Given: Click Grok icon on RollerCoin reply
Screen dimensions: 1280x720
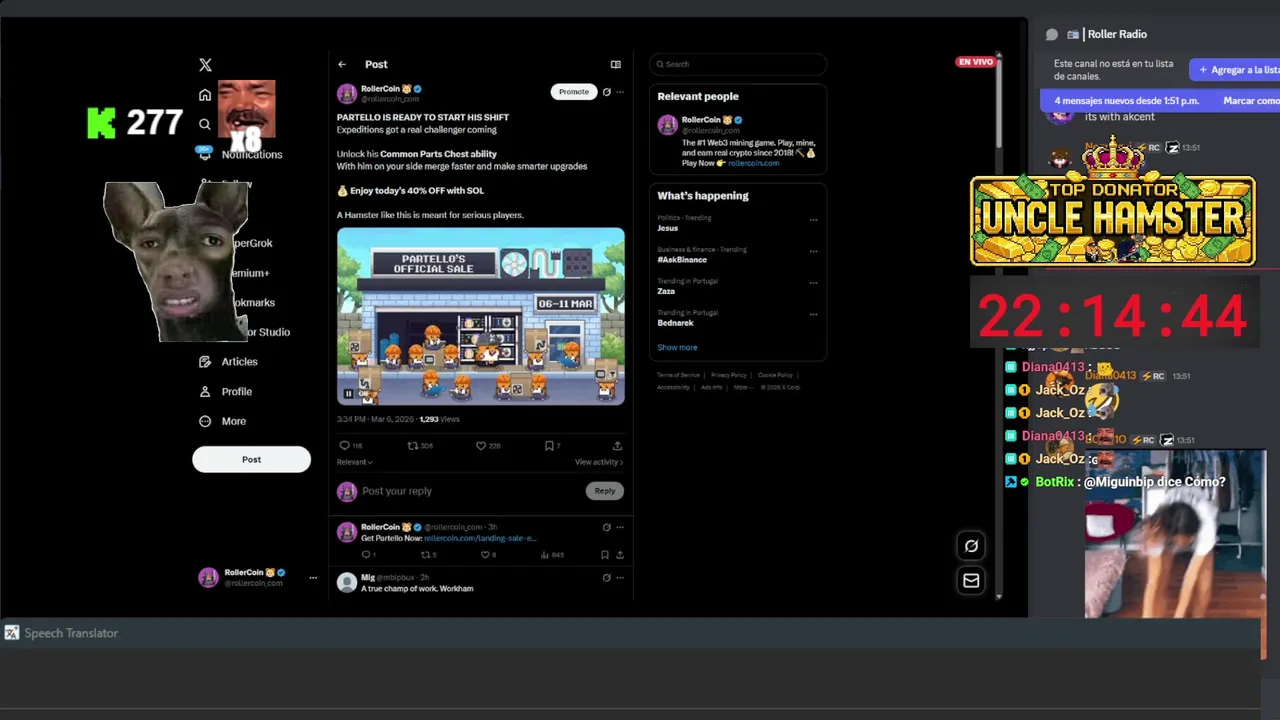Looking at the screenshot, I should [606, 527].
